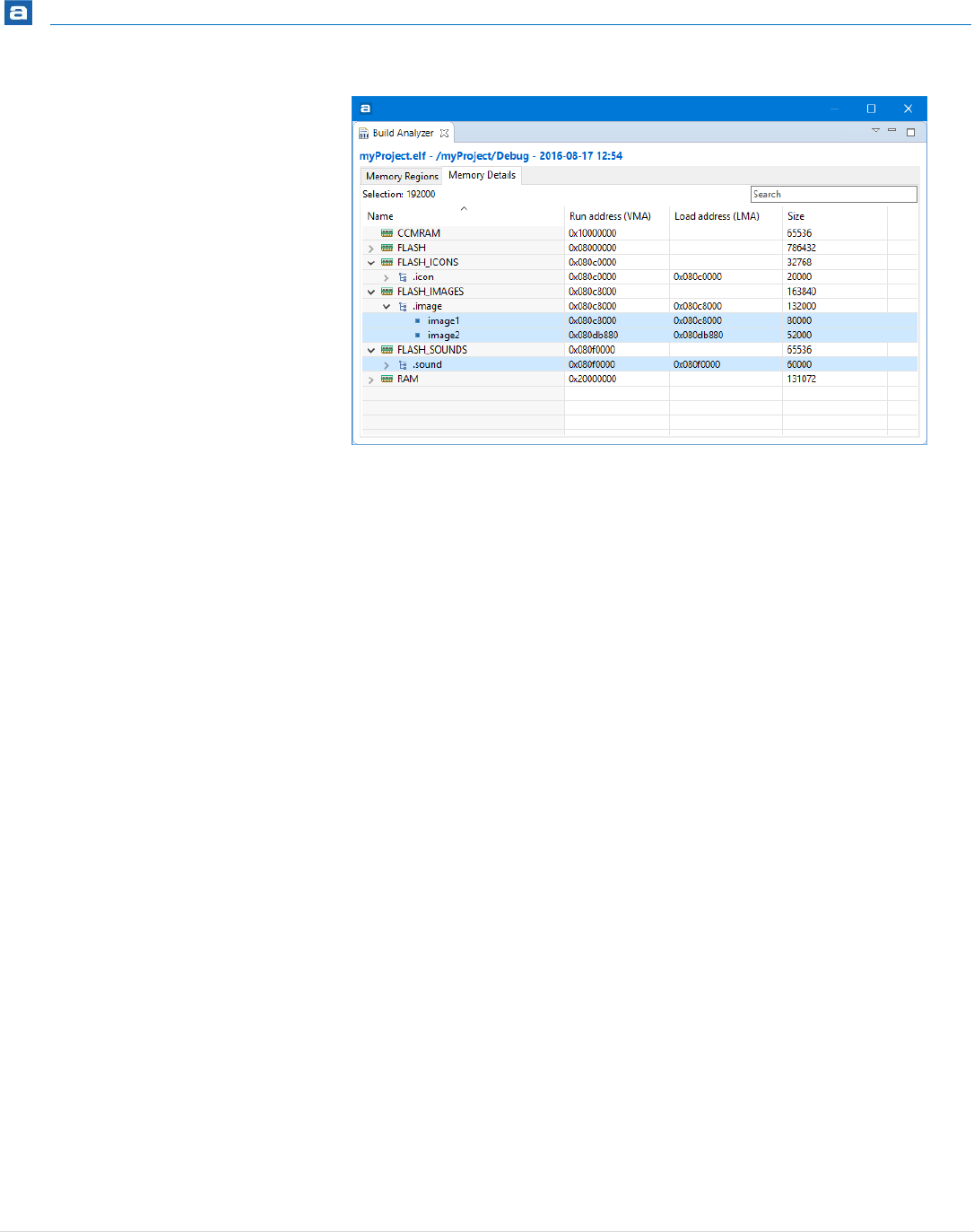The image size is (974, 1232).
Task: Select the .icon row
Action: [x=639, y=277]
